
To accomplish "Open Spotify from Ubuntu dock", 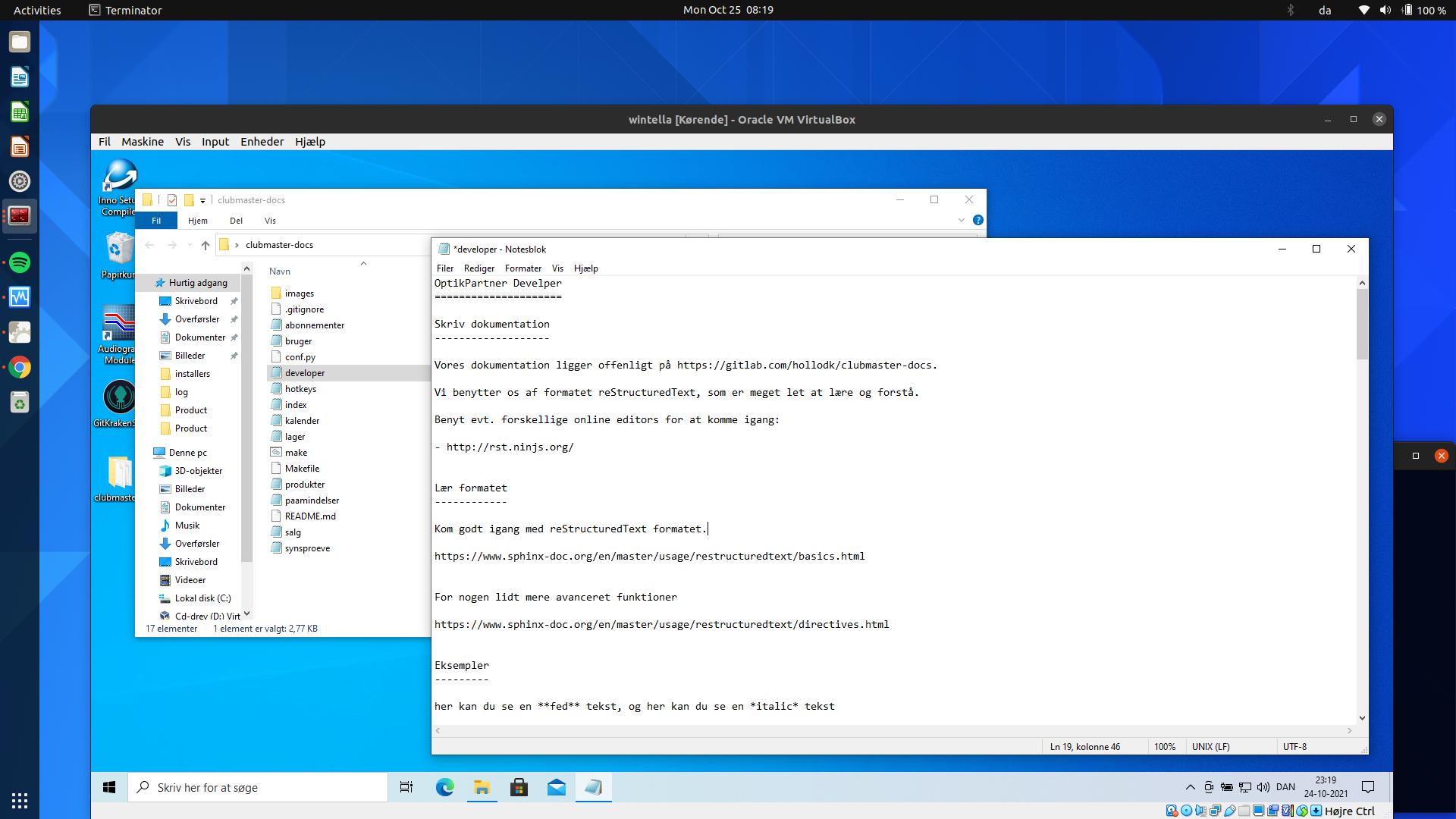I will coord(20,262).
